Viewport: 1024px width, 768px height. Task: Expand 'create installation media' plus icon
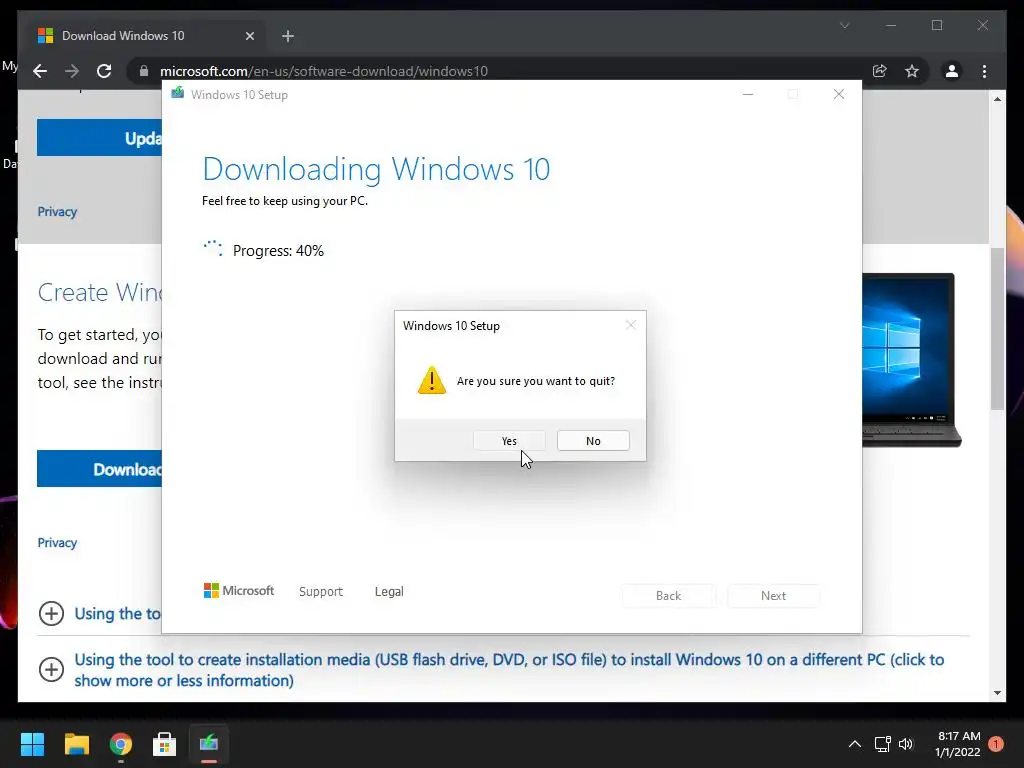tap(51, 669)
